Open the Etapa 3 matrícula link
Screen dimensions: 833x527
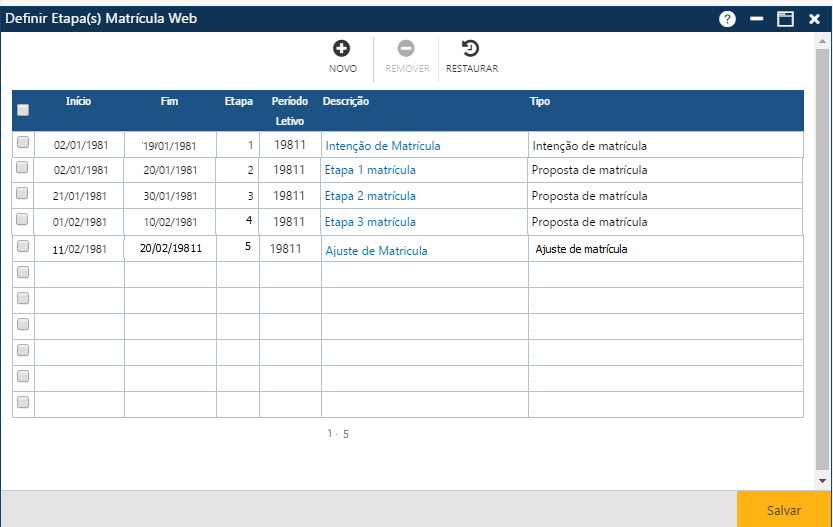pos(370,222)
